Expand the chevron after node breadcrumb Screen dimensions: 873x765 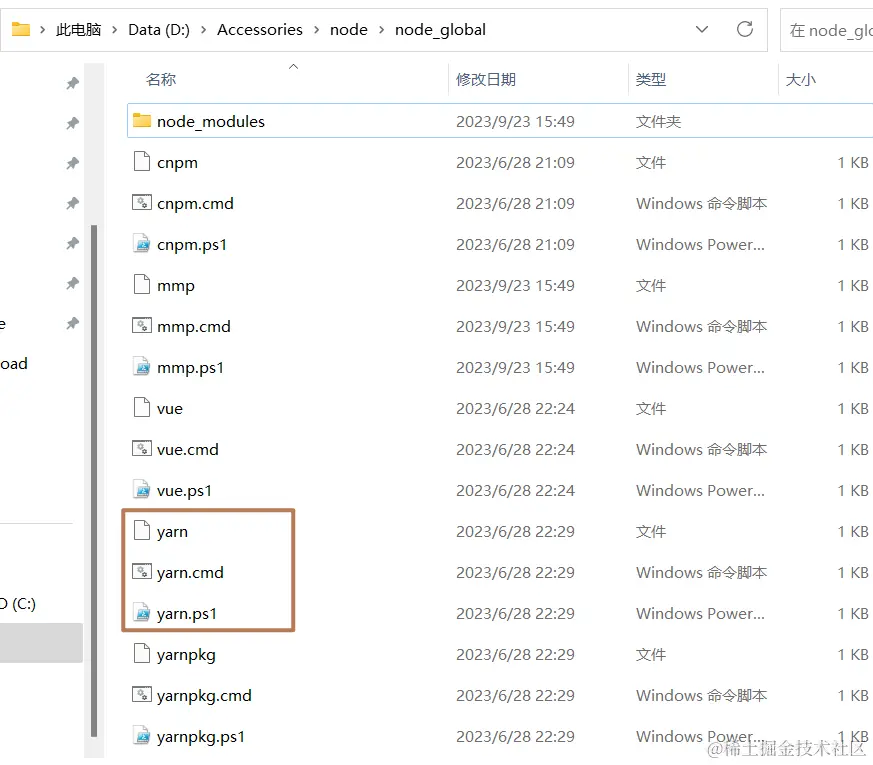(x=382, y=30)
